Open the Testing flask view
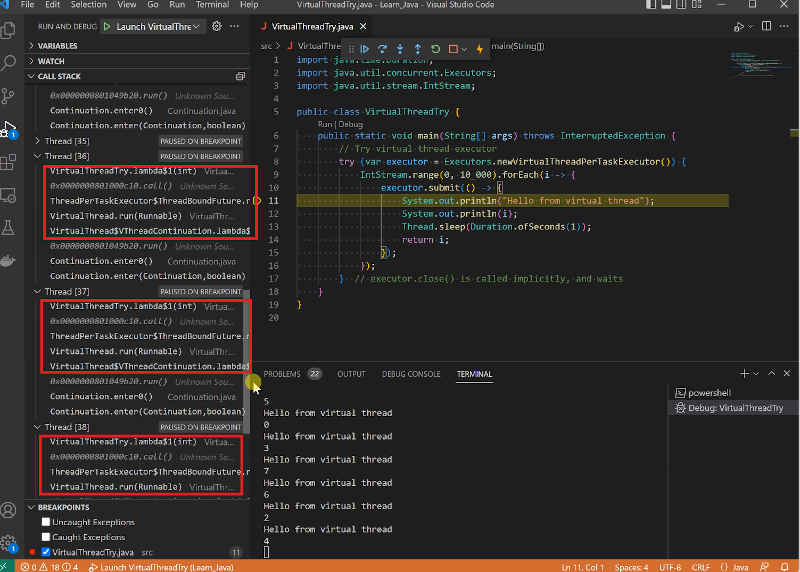Viewport: 800px width, 572px height. pos(8,228)
